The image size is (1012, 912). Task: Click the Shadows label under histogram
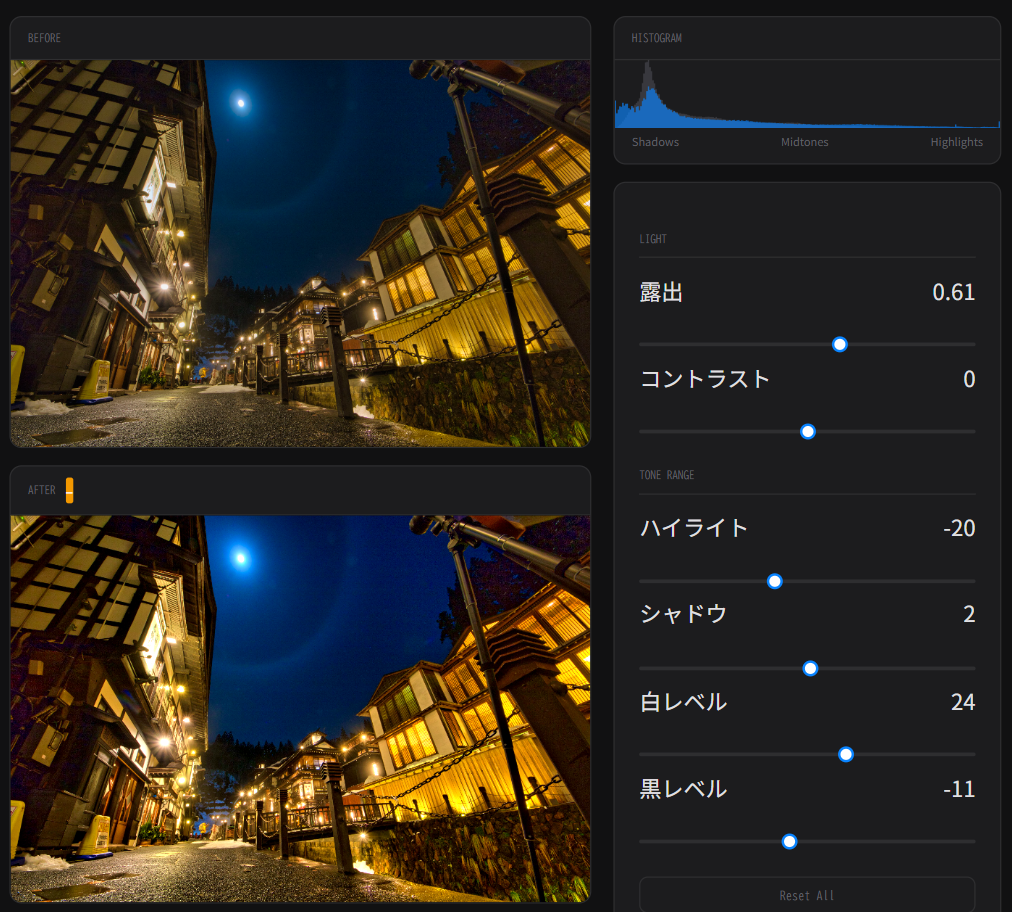click(x=655, y=142)
